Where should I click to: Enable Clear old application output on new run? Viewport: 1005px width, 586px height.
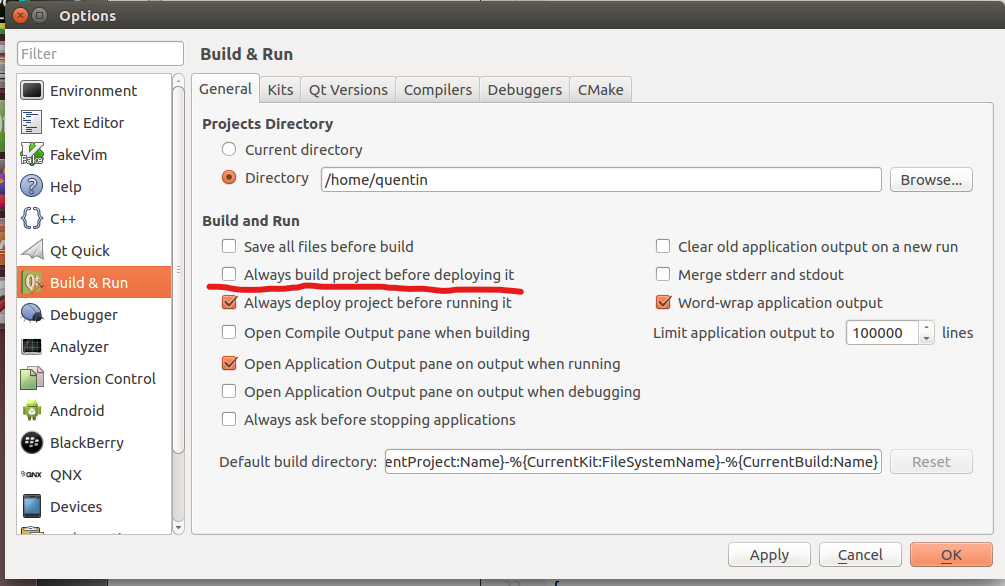pyautogui.click(x=663, y=246)
